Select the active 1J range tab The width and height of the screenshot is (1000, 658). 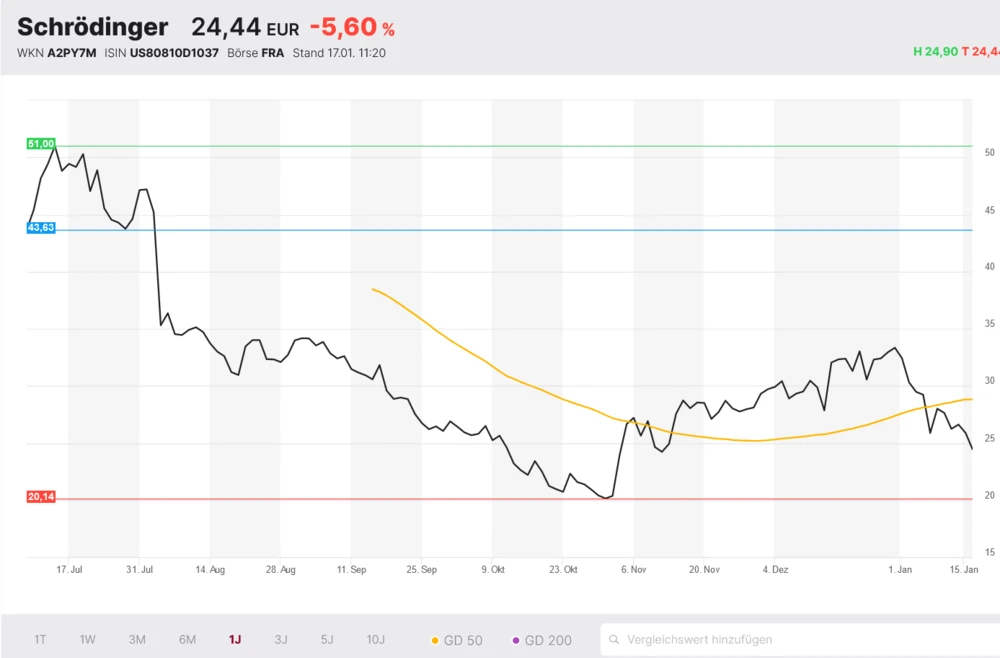235,639
